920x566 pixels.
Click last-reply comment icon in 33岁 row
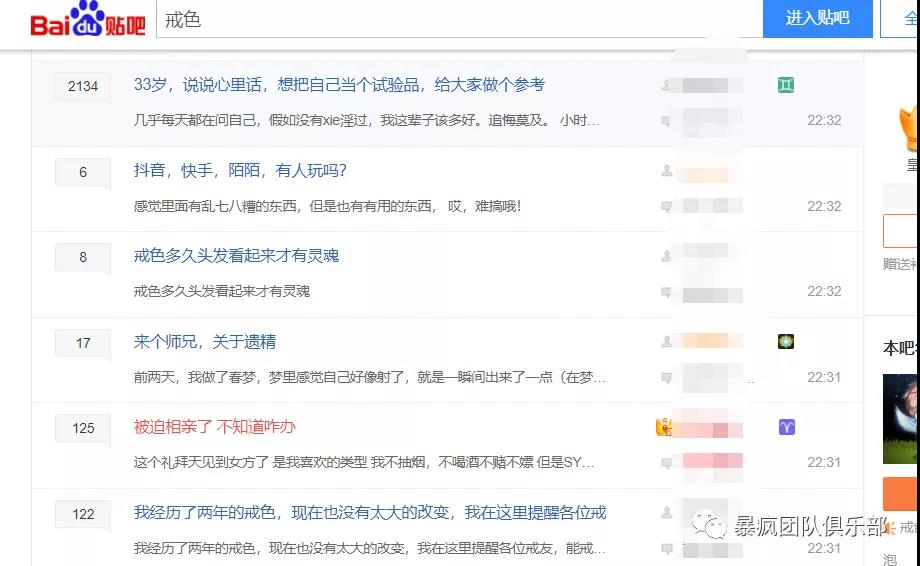[666, 121]
